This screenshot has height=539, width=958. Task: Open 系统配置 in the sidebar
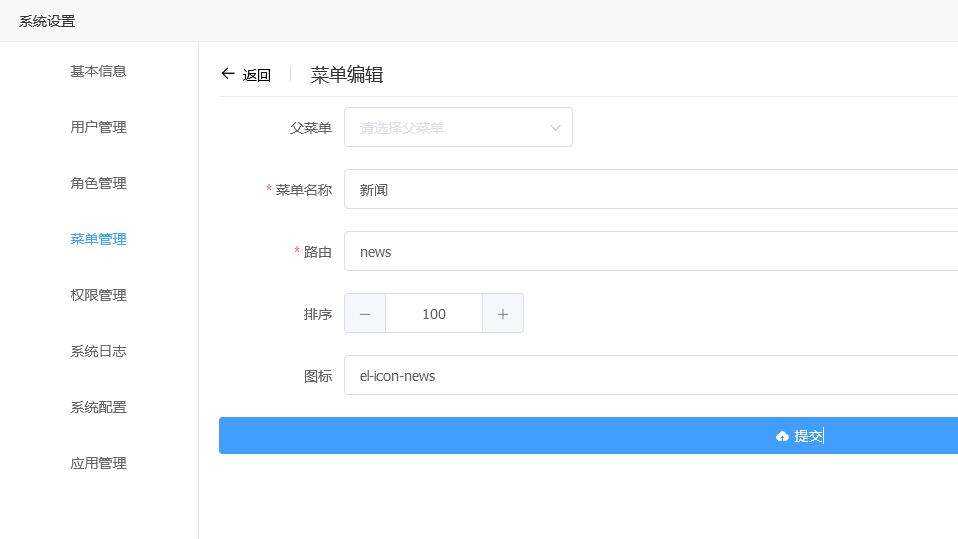pyautogui.click(x=98, y=407)
